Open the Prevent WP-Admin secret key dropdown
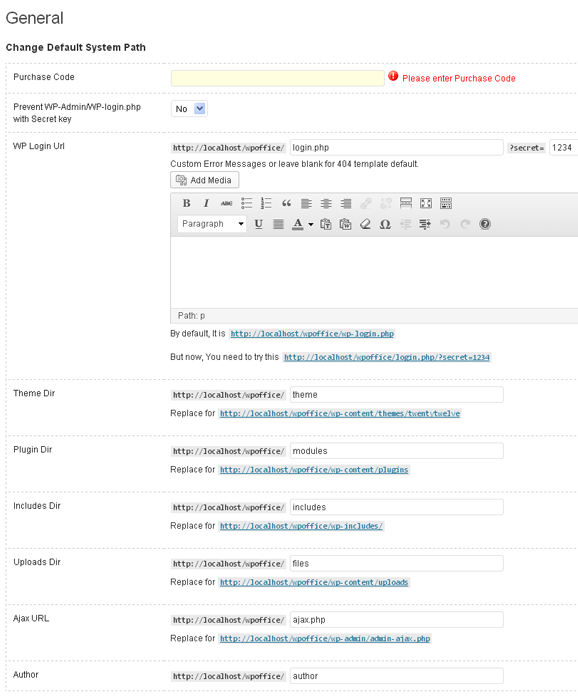The width and height of the screenshot is (578, 697). coord(189,109)
